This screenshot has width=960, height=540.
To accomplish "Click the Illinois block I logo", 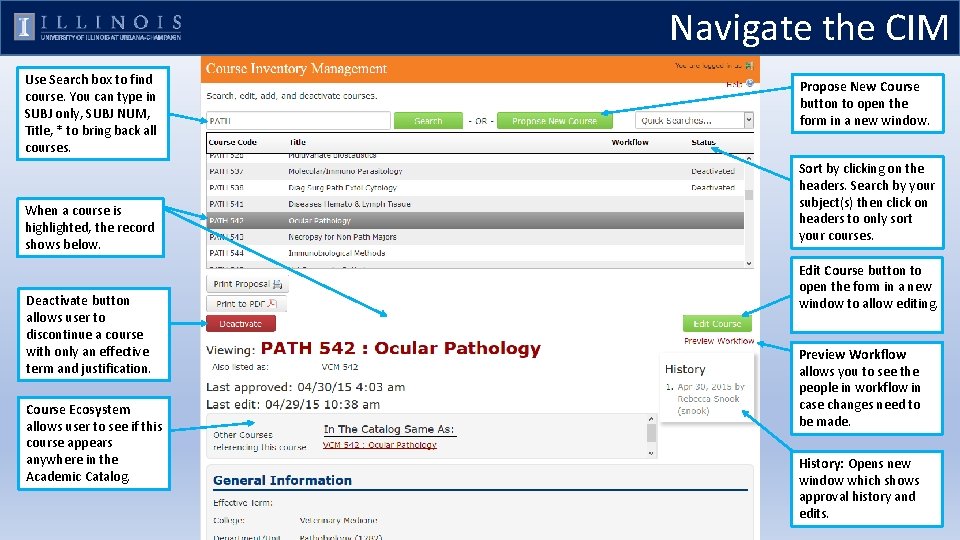I will coord(24,28).
